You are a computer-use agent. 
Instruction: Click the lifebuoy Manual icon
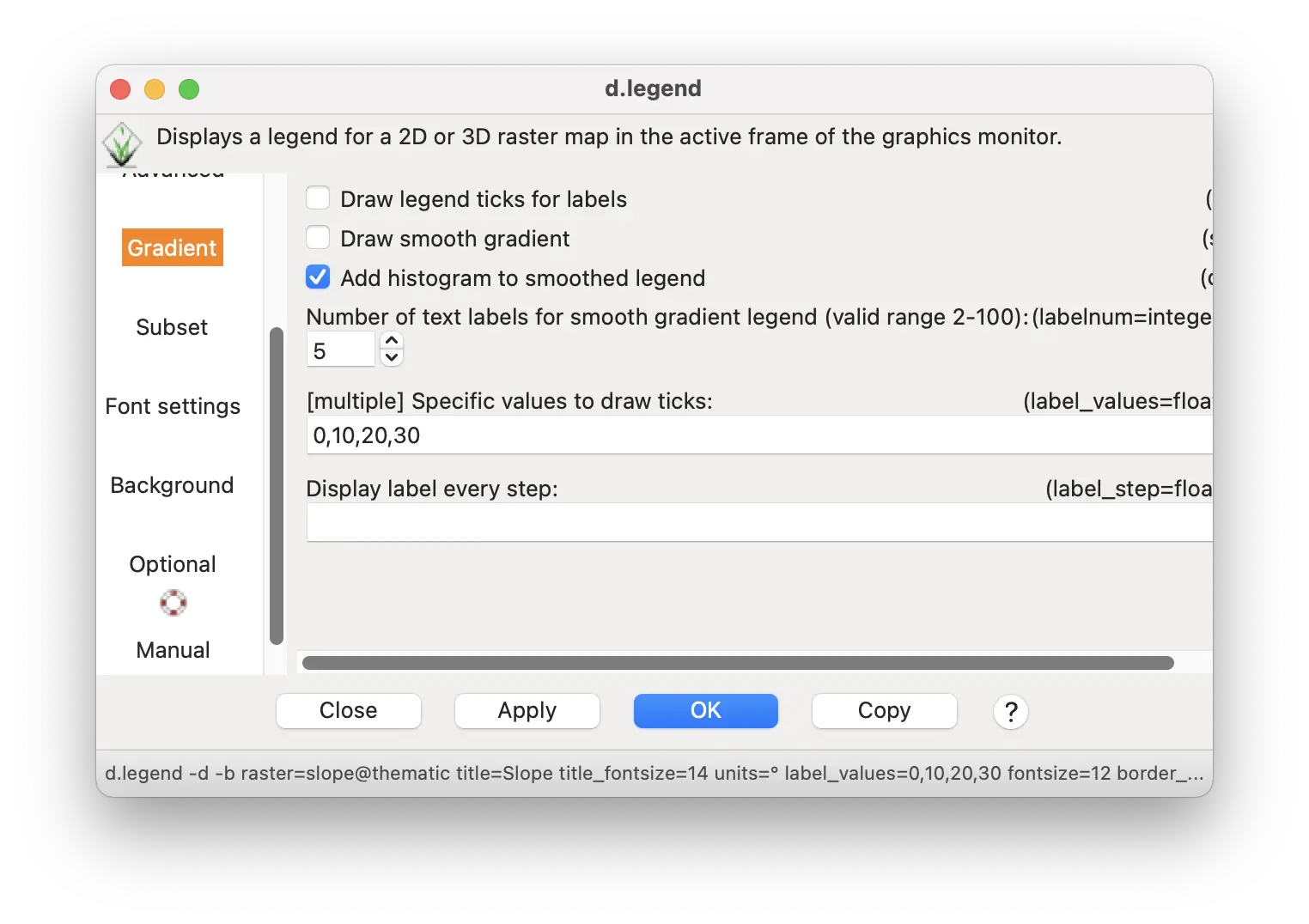tap(173, 603)
